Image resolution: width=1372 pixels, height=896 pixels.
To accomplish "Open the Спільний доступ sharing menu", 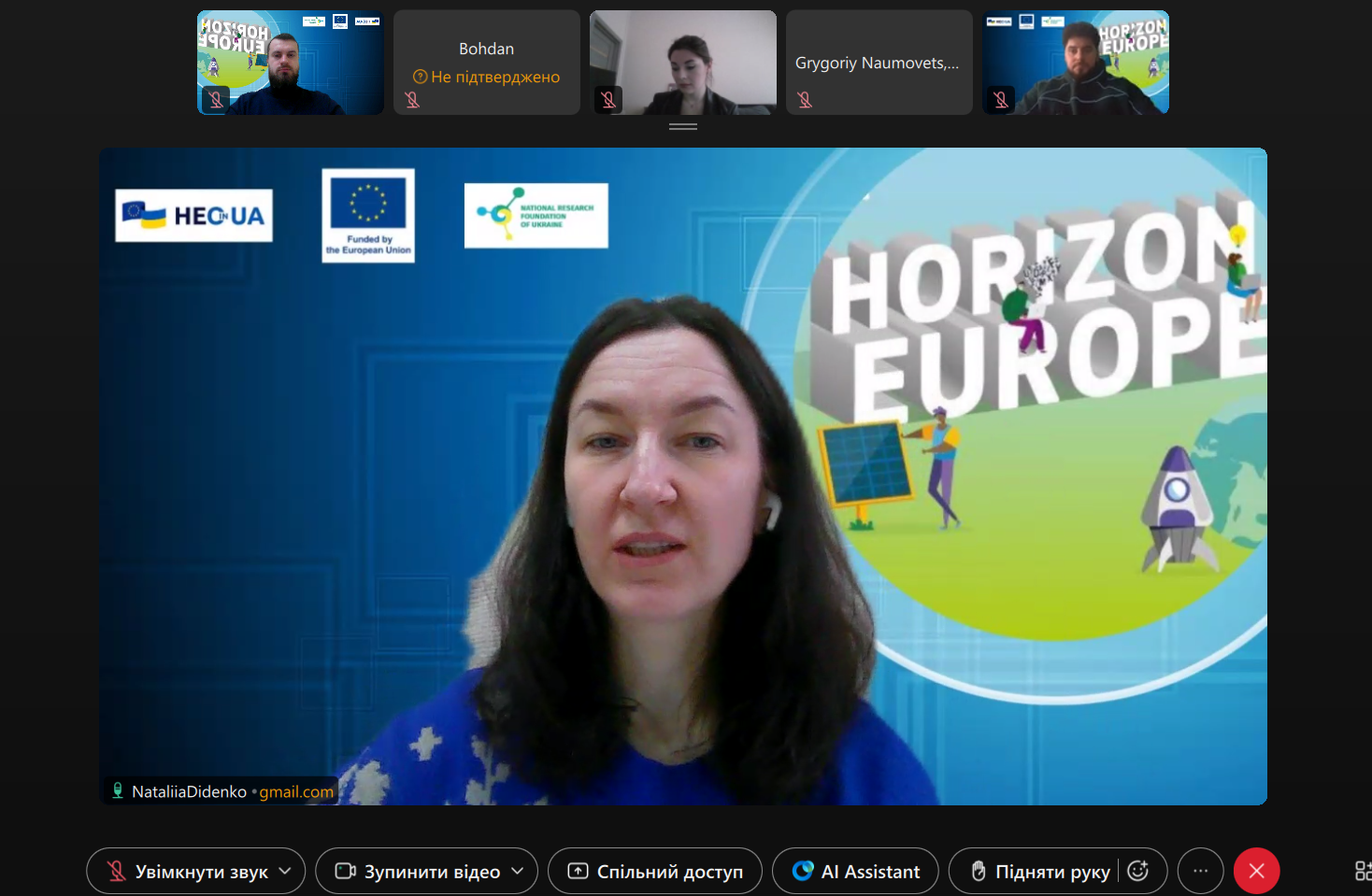I will tap(655, 871).
